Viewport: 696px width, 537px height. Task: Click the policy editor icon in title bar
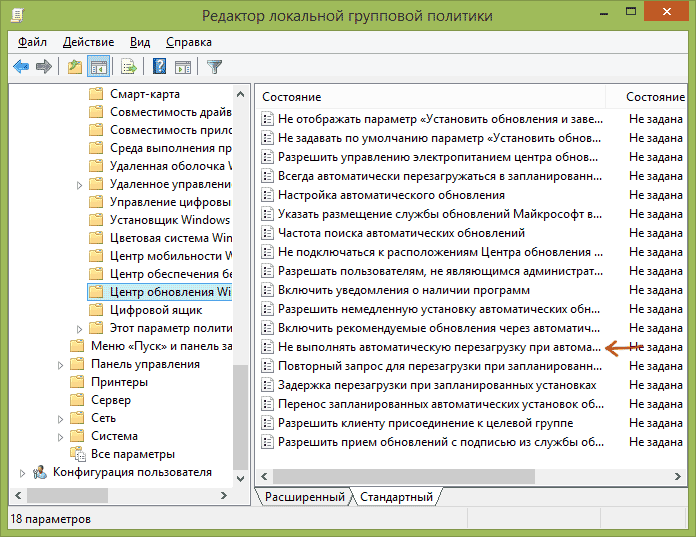[17, 16]
